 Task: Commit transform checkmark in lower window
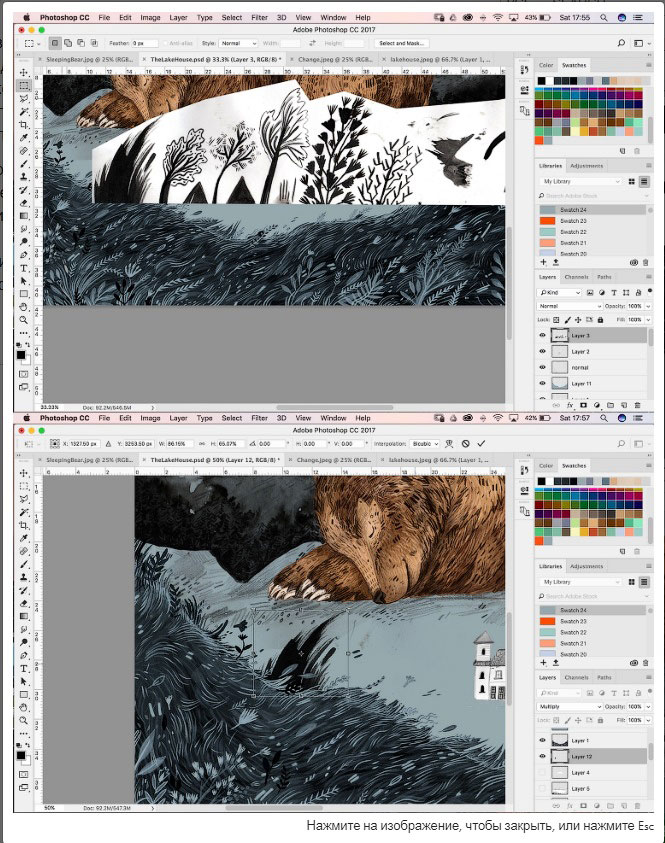coord(481,444)
